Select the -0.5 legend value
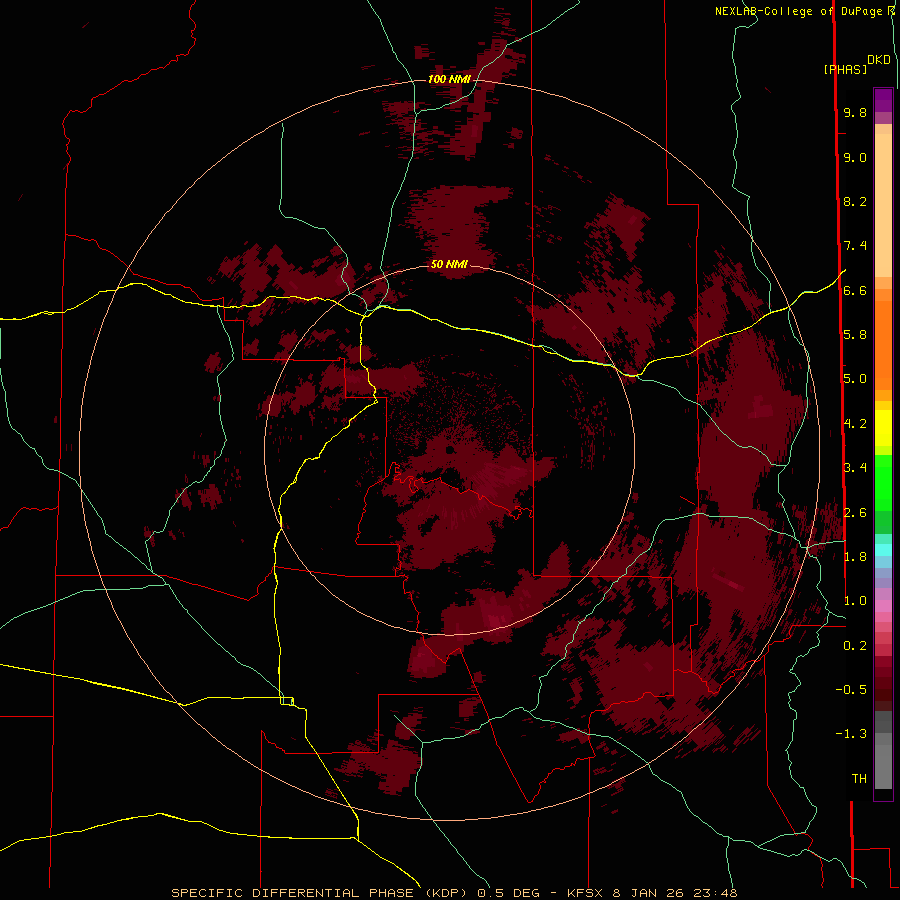The height and width of the screenshot is (900, 900). pyautogui.click(x=851, y=690)
